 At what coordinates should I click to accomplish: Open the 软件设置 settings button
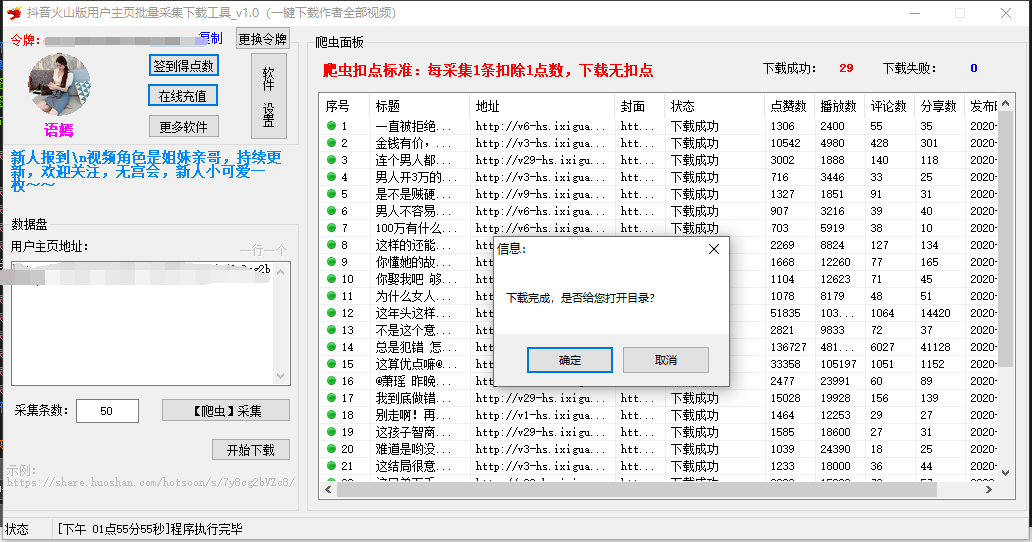[268, 95]
